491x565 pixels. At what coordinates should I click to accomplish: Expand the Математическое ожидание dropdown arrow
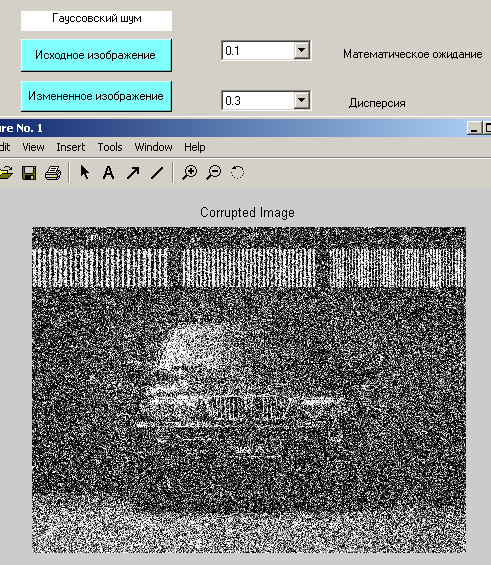[x=302, y=50]
